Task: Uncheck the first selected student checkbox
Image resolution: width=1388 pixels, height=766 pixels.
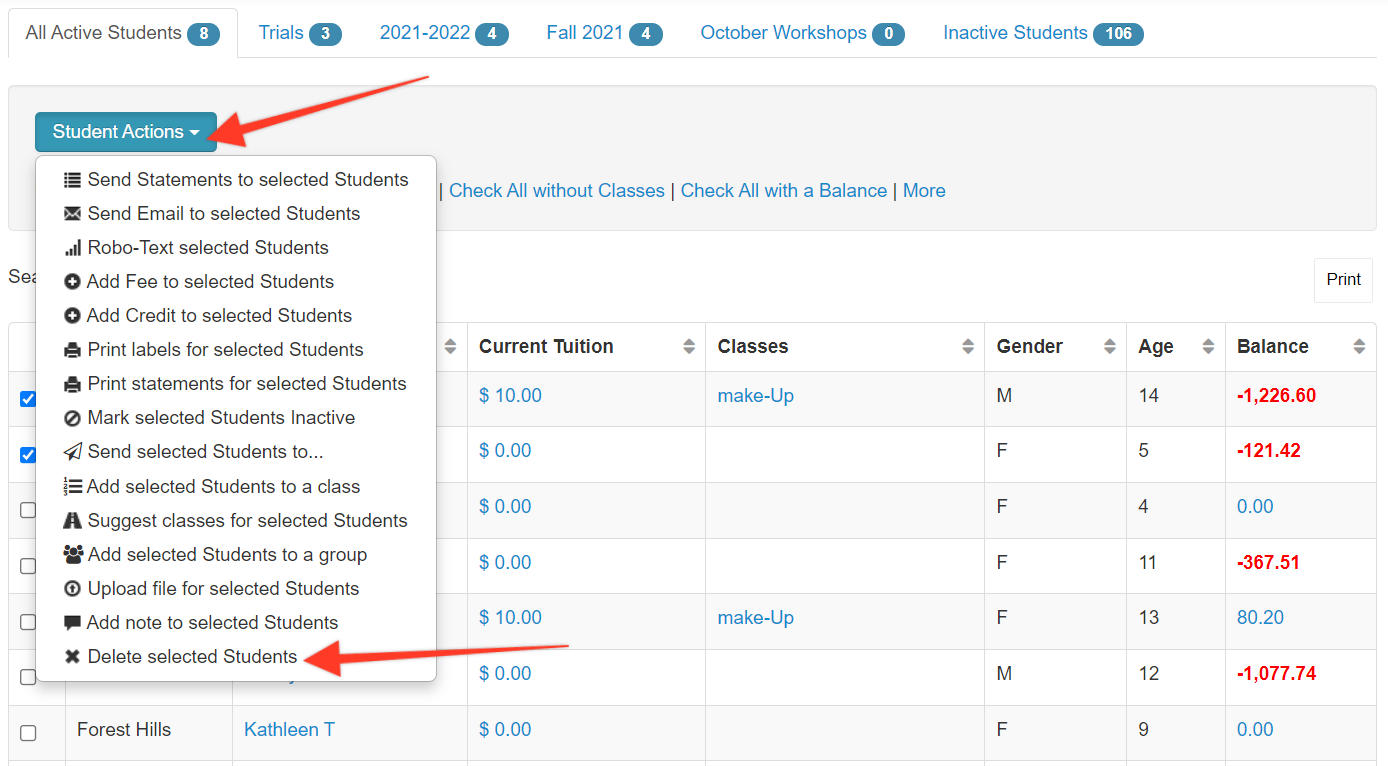Action: point(28,399)
